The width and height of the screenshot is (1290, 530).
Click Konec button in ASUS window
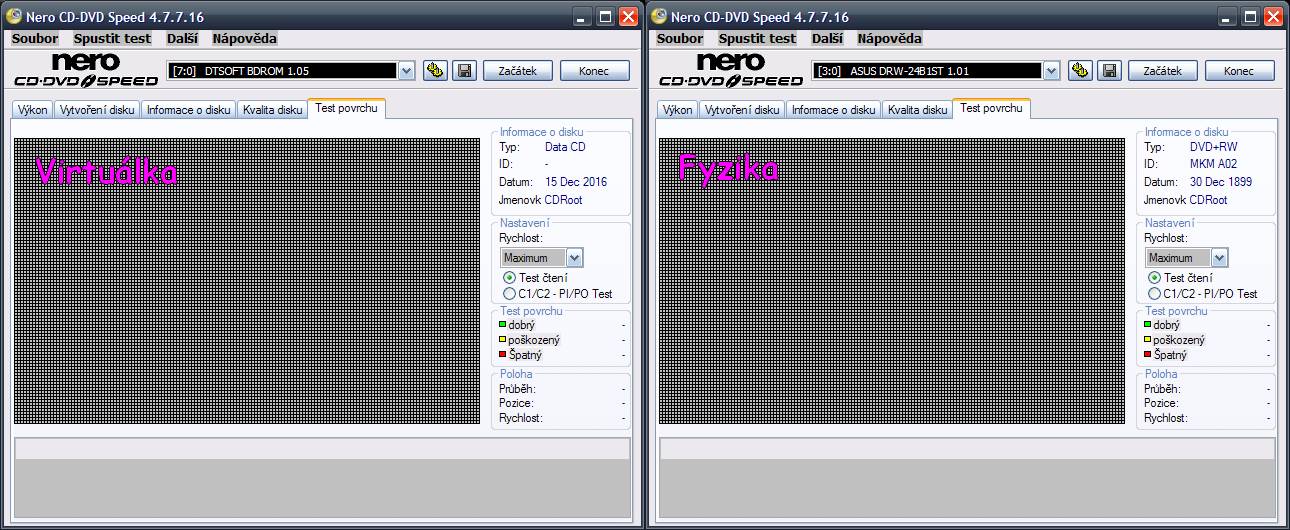(x=1240, y=71)
